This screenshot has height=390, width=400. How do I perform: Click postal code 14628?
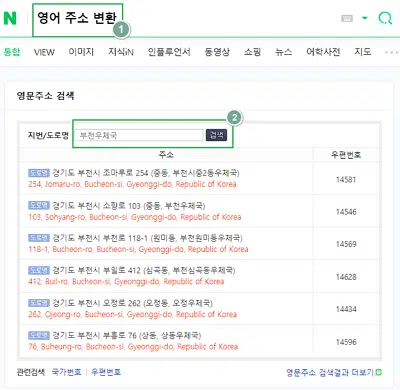click(x=346, y=277)
